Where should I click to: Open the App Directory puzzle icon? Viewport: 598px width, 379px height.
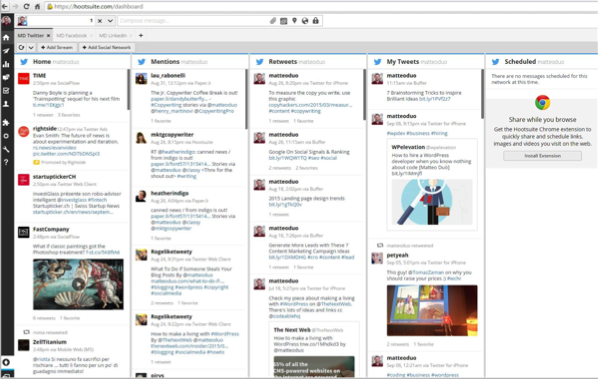(x=6, y=122)
